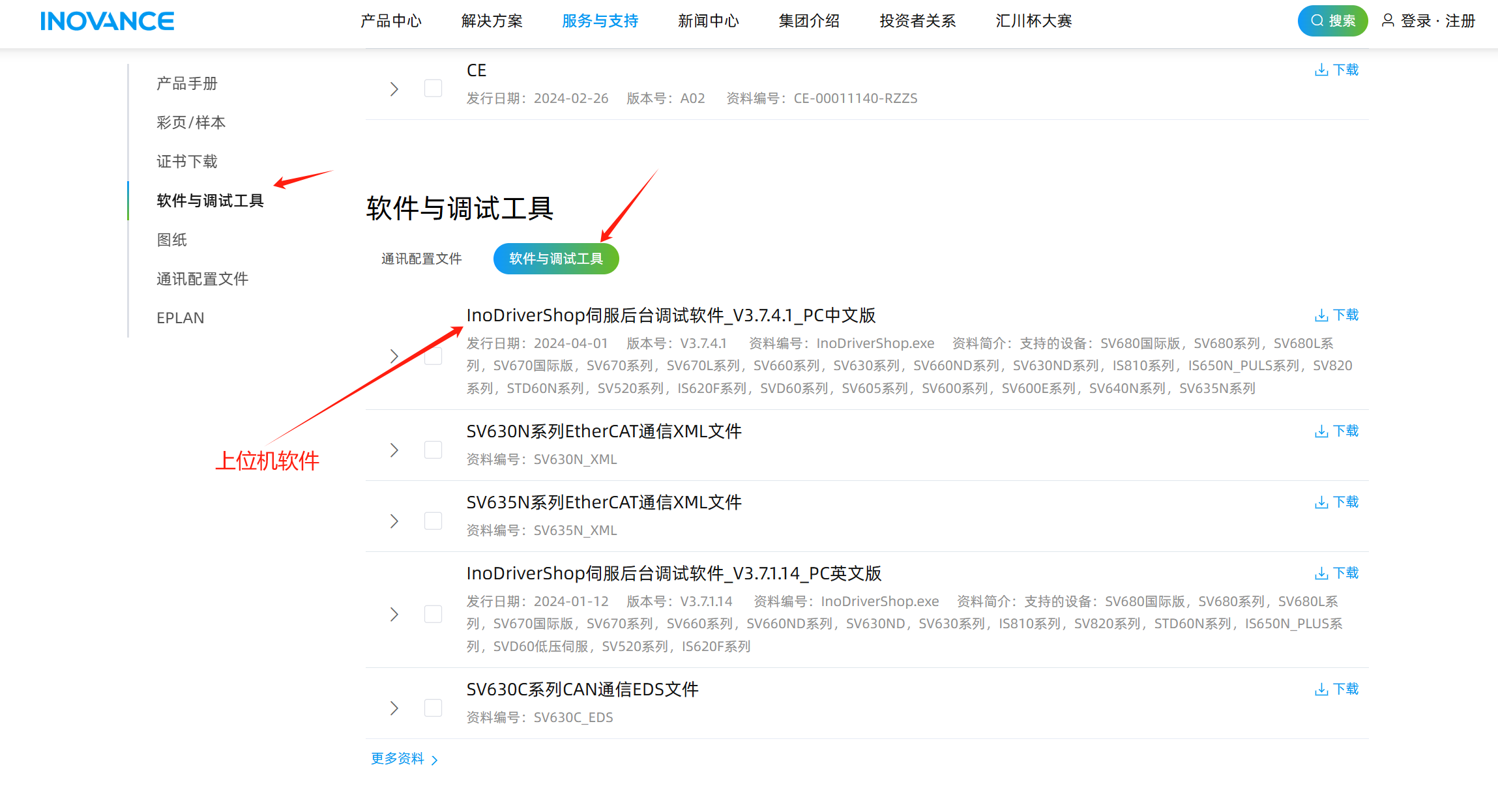Download InoDriverShop V3.7.1.14 PC English version
This screenshot has width=1498, height=812.
tap(1336, 573)
